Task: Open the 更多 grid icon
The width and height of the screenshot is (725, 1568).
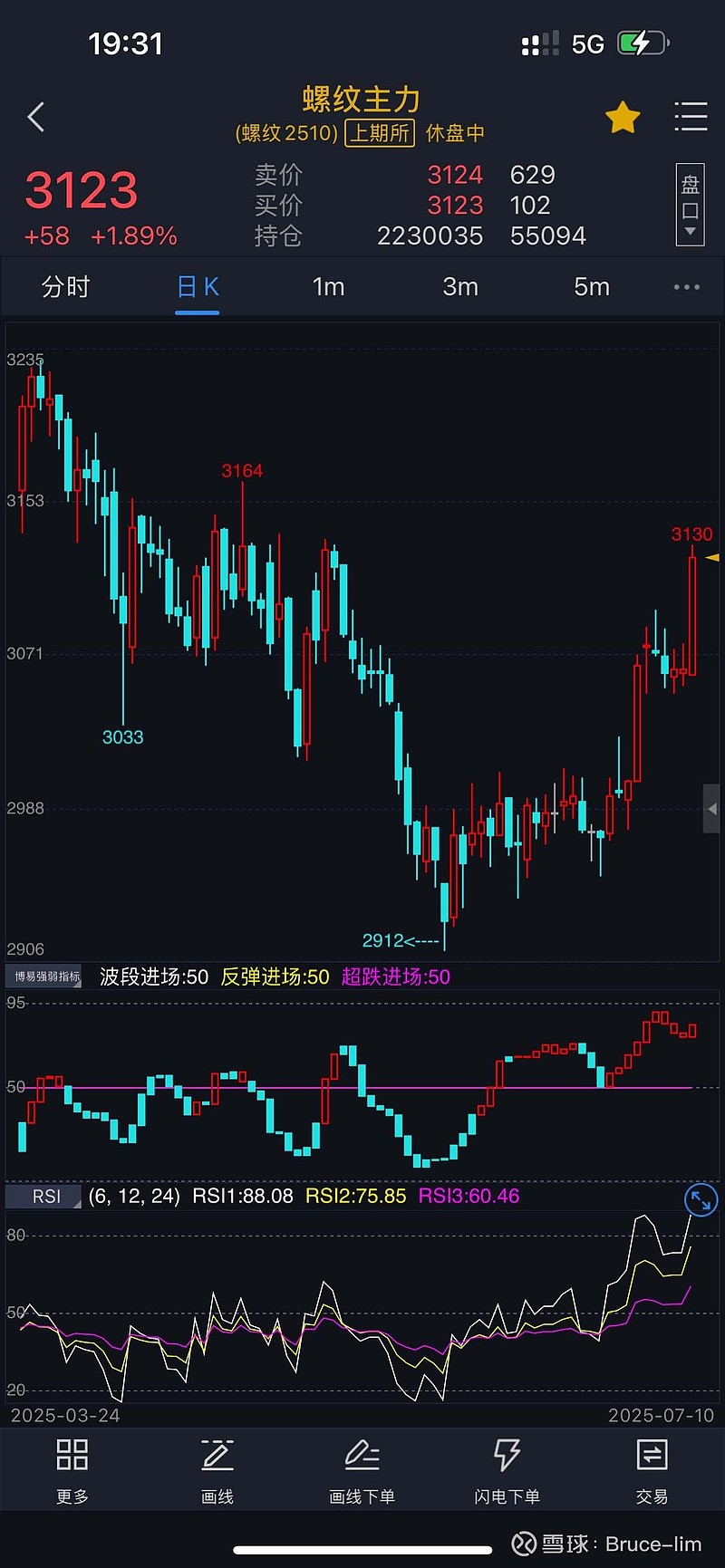Action: (x=72, y=1471)
